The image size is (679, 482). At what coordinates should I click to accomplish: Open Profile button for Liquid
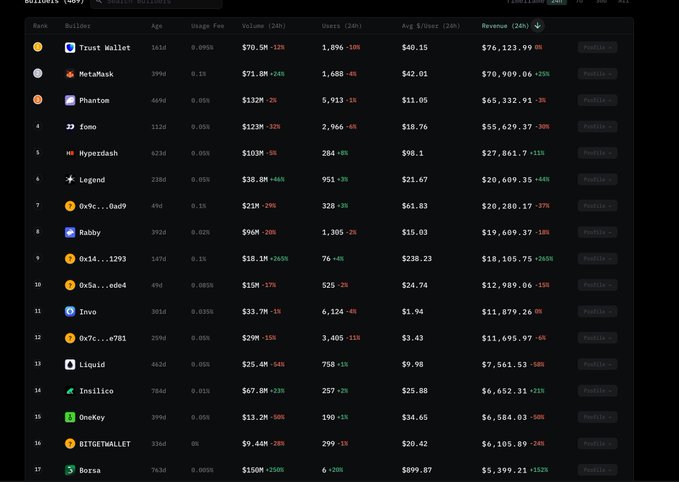(x=597, y=364)
